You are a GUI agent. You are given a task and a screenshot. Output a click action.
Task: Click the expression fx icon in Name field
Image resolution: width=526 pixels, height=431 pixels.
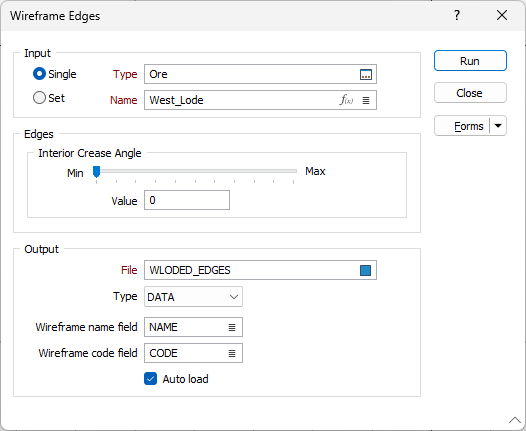click(347, 100)
